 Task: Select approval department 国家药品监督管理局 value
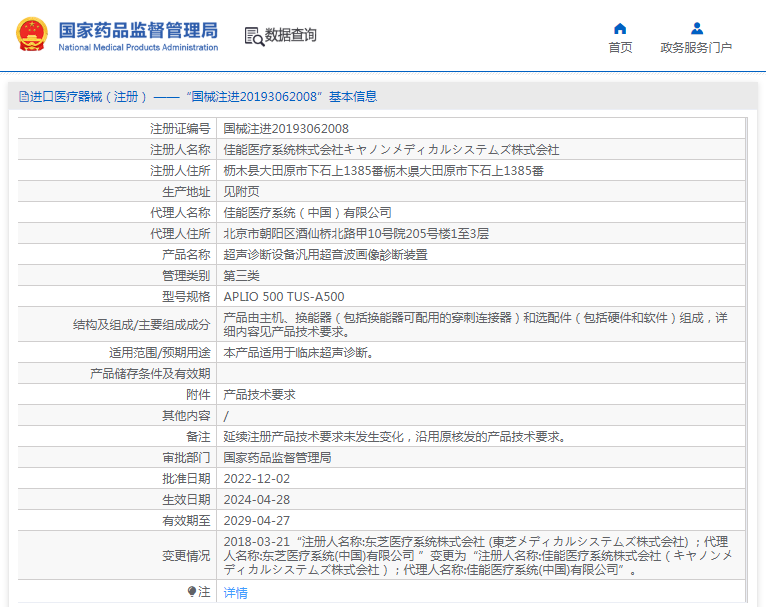pyautogui.click(x=277, y=458)
